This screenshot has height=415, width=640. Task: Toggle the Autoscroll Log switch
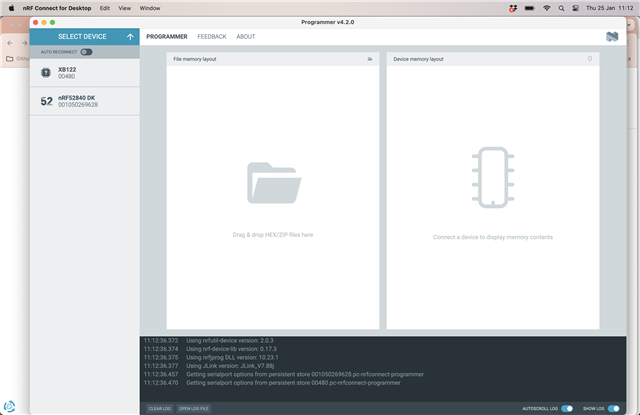pos(567,408)
